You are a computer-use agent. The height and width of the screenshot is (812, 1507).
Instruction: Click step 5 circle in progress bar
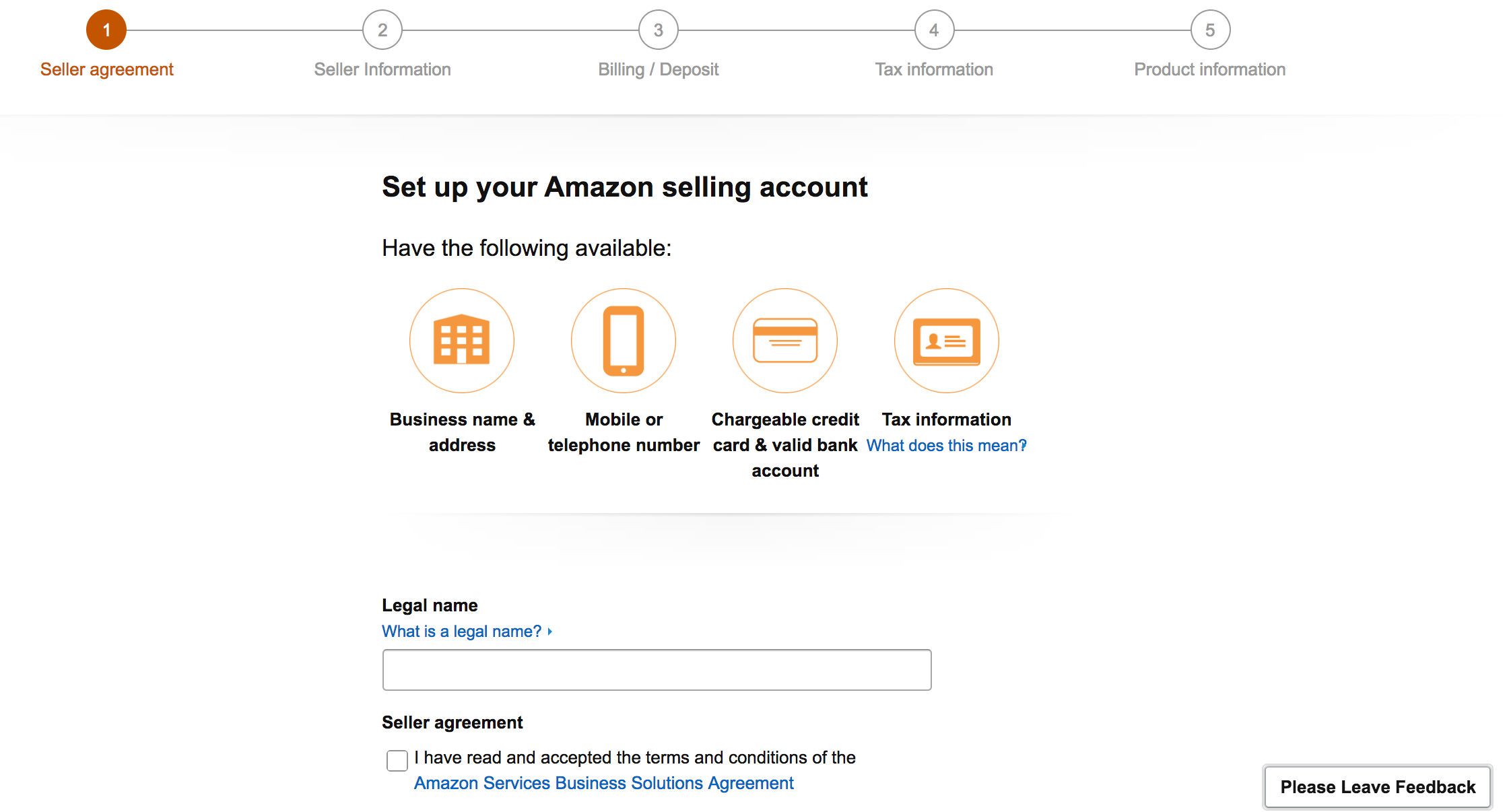coord(1210,30)
